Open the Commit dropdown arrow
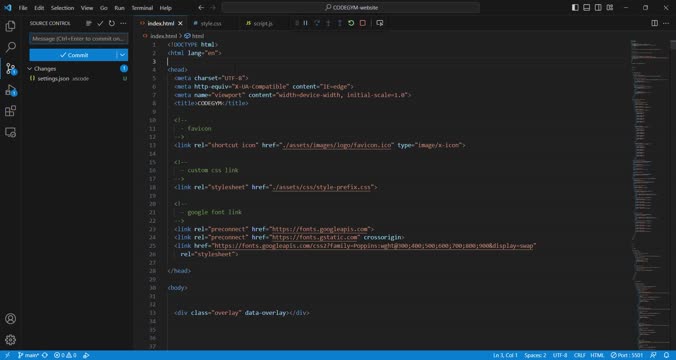This screenshot has height=360, width=676. tap(122, 55)
